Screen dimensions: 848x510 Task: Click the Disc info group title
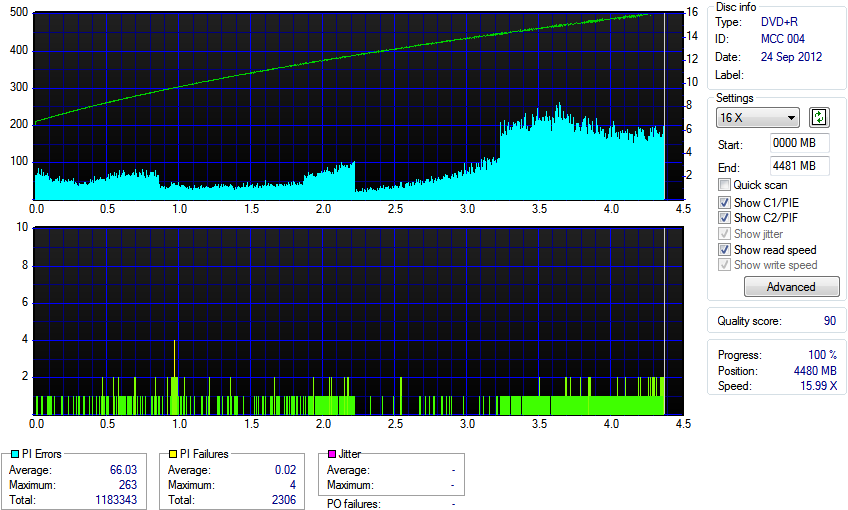coord(736,7)
